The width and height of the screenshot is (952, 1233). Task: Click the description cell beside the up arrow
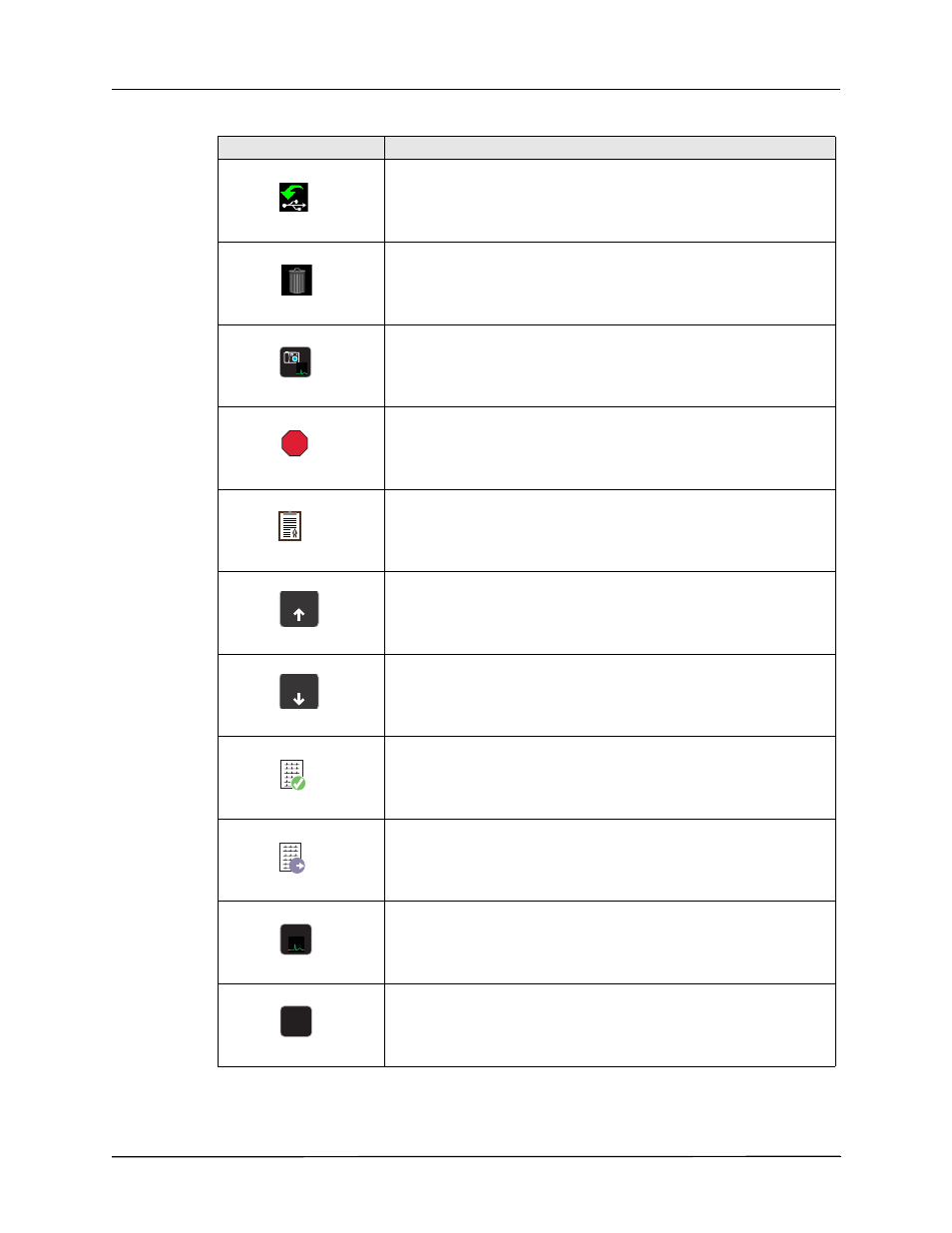pos(610,613)
